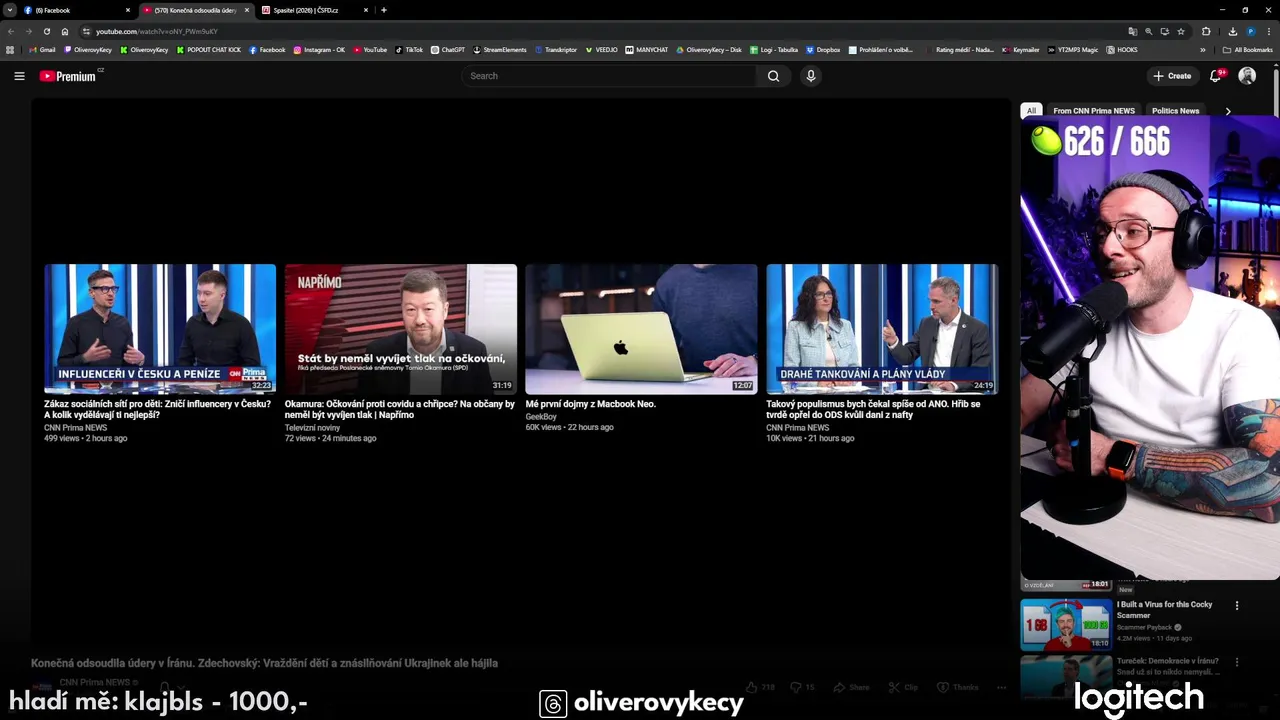The image size is (1280, 720).
Task: Open the browser extensions puzzle icon
Action: pyautogui.click(x=1206, y=31)
